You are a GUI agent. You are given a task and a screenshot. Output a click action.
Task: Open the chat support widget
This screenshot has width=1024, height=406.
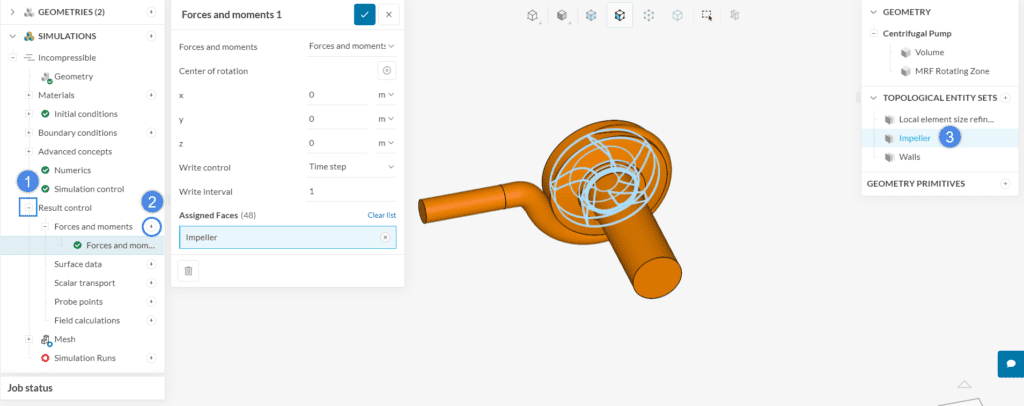(1010, 363)
